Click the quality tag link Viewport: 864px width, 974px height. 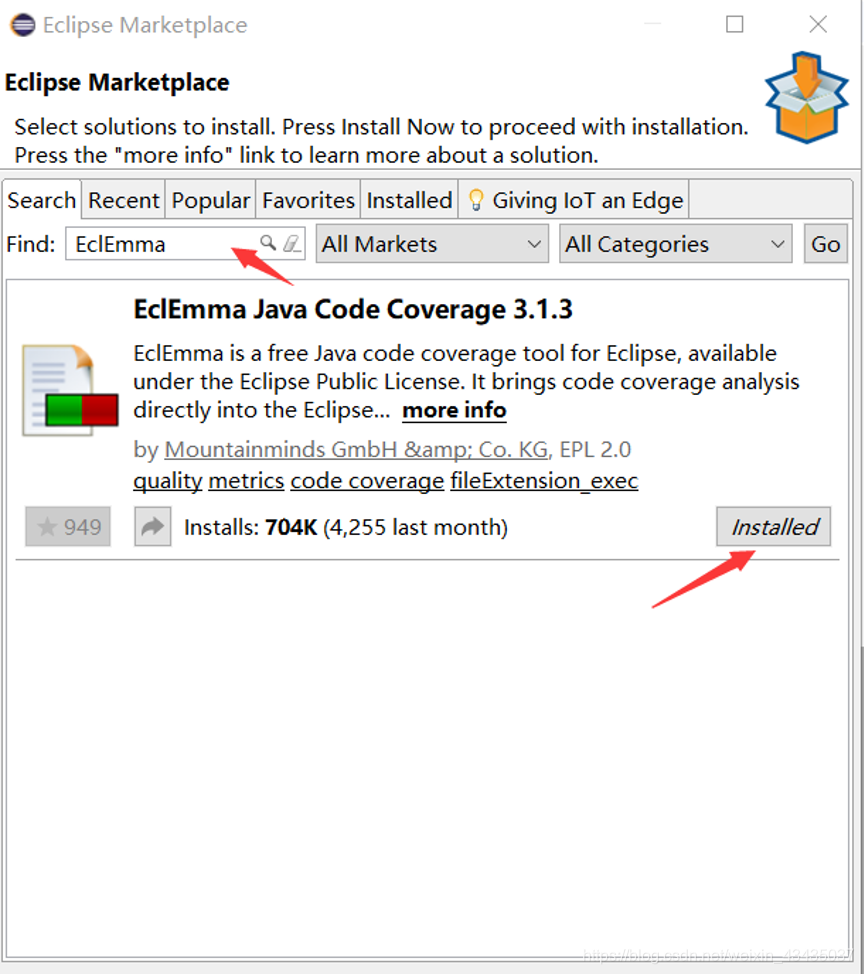click(168, 481)
